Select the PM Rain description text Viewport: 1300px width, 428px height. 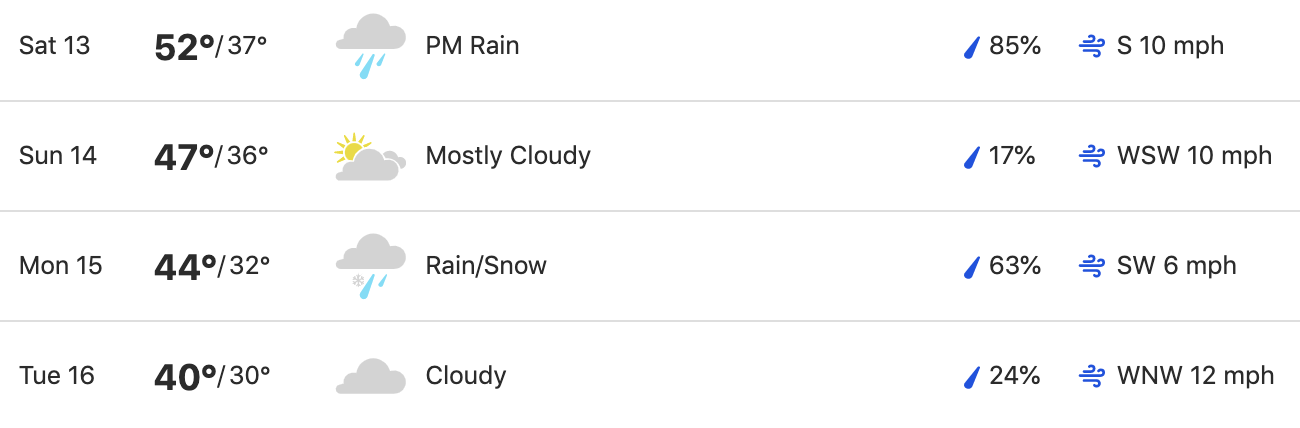coord(472,46)
